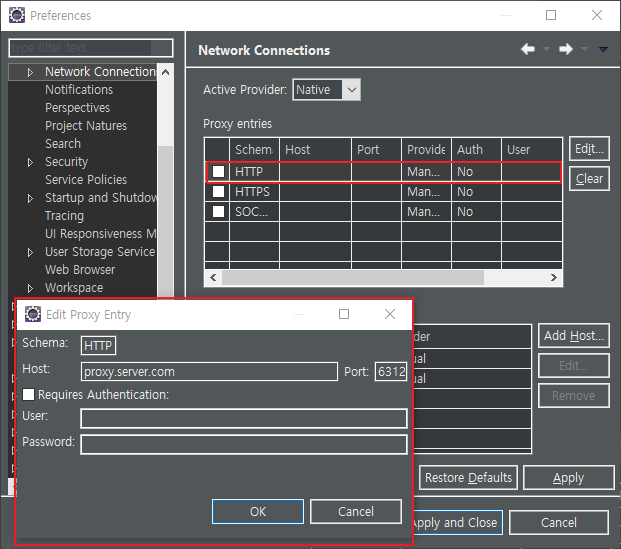621x549 pixels.
Task: Select UI Responsiveness in the preferences tree
Action: click(101, 234)
